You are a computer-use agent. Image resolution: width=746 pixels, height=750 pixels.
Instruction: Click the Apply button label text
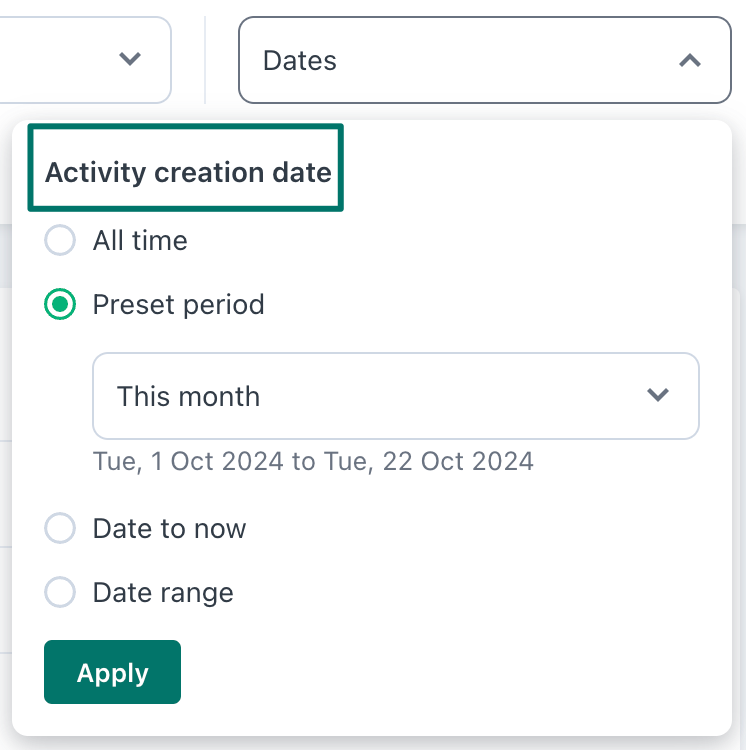(x=112, y=673)
